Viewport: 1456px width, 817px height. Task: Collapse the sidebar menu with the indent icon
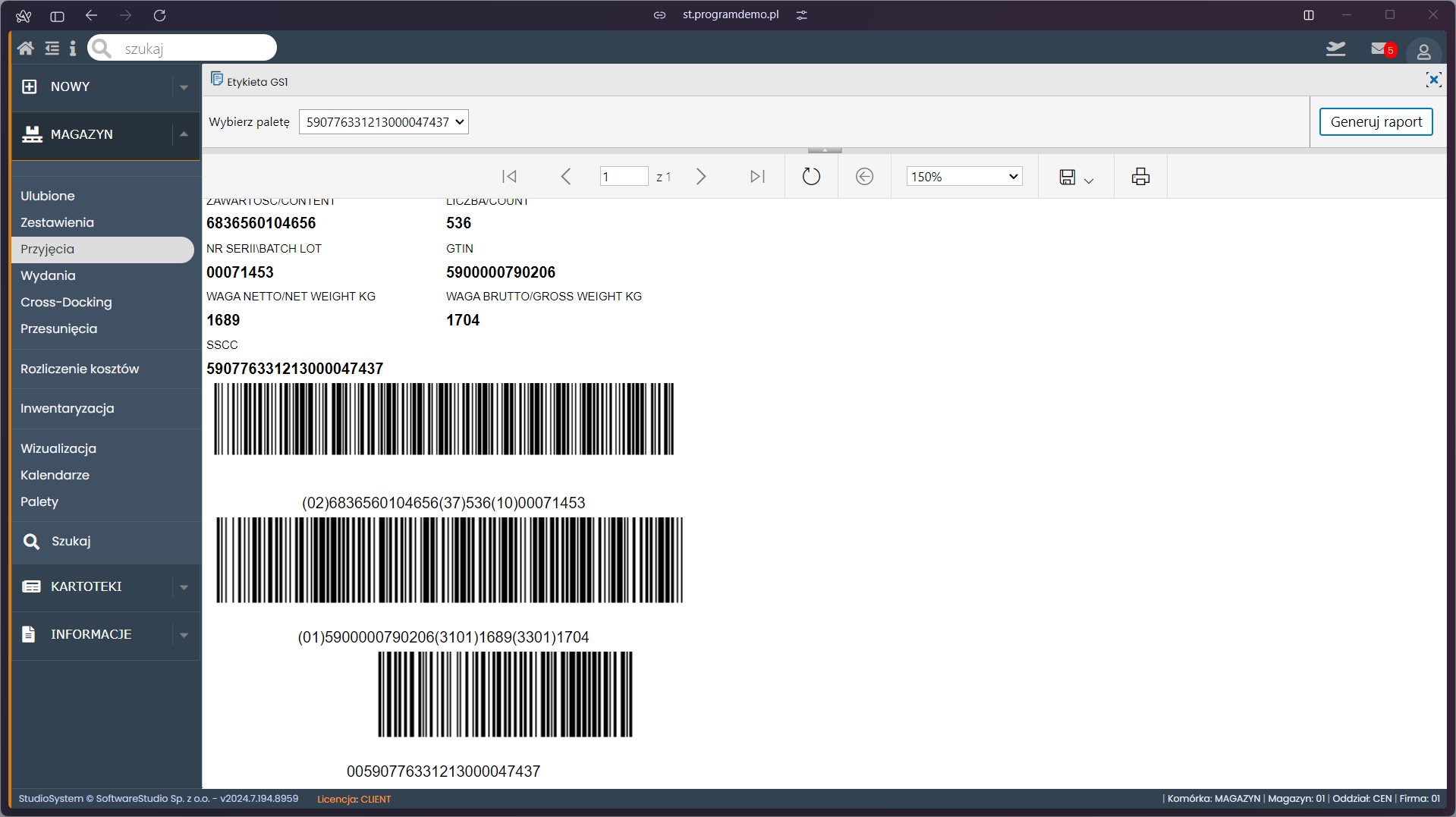coord(52,49)
